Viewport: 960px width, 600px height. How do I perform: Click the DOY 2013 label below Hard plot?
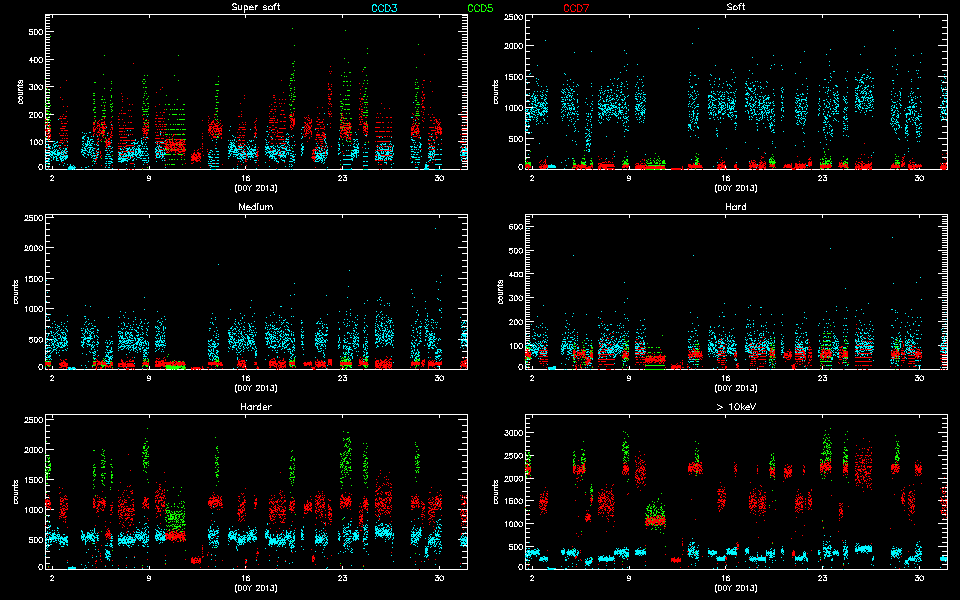pyautogui.click(x=735, y=387)
